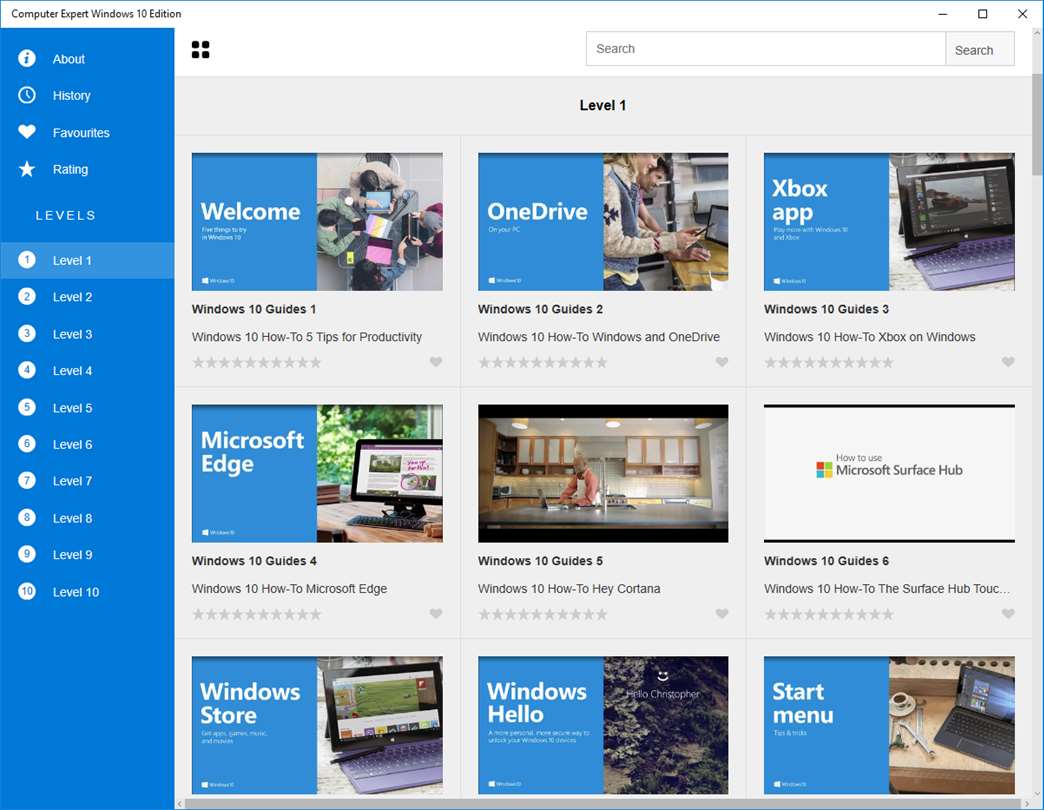Open the Start menu guide thumbnail
Screen dimensions: 1044x810
coord(890,725)
